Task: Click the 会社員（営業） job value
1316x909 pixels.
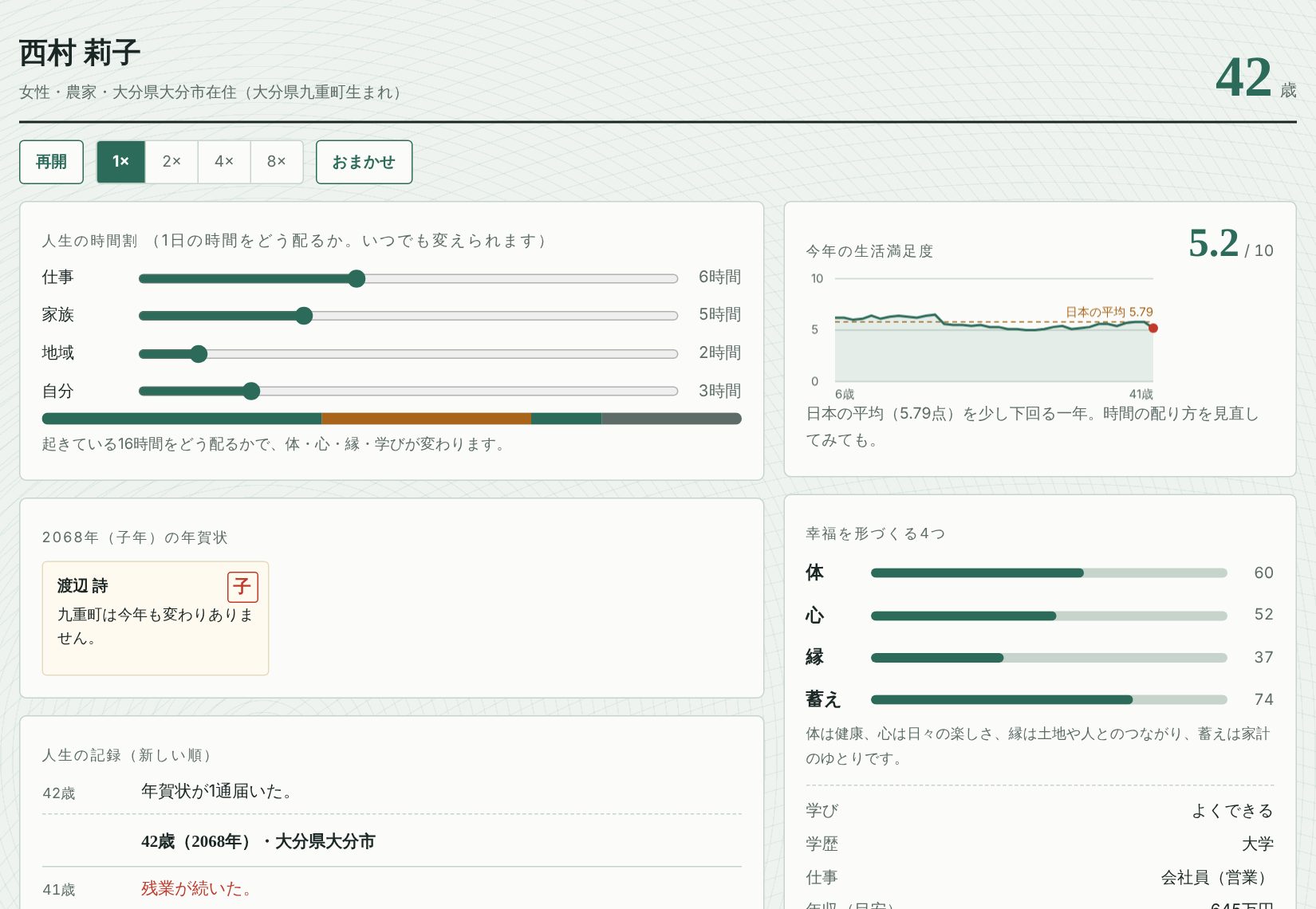Action: [x=1217, y=877]
